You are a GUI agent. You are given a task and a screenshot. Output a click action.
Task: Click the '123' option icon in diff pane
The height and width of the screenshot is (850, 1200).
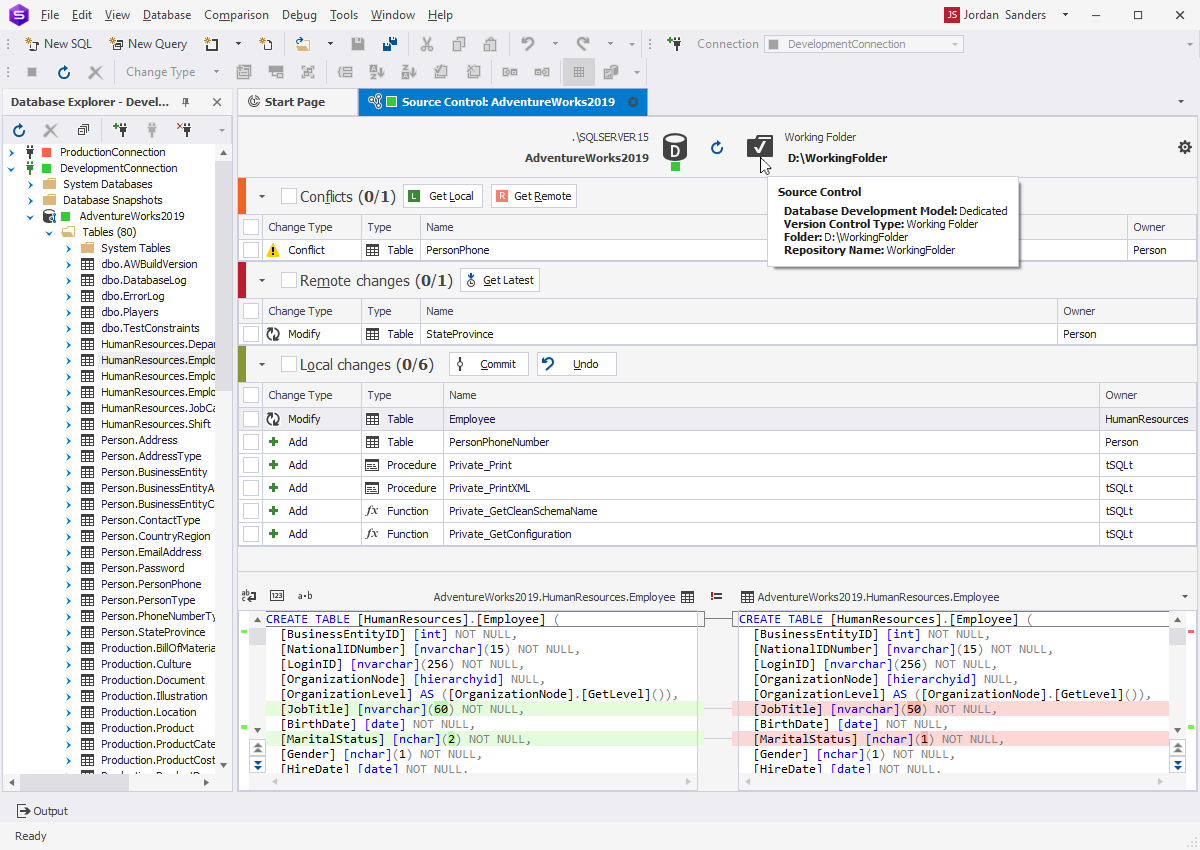click(x=277, y=596)
